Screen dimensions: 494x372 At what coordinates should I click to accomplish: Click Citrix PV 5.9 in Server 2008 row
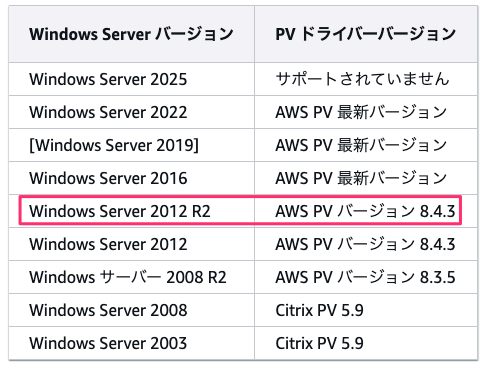319,310
